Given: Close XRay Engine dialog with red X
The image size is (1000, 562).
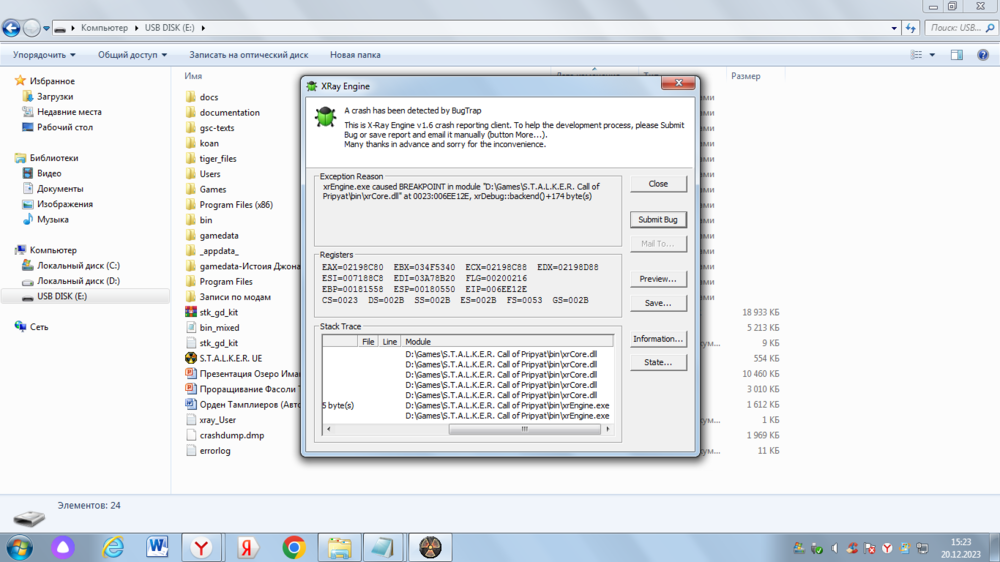Looking at the screenshot, I should [678, 83].
